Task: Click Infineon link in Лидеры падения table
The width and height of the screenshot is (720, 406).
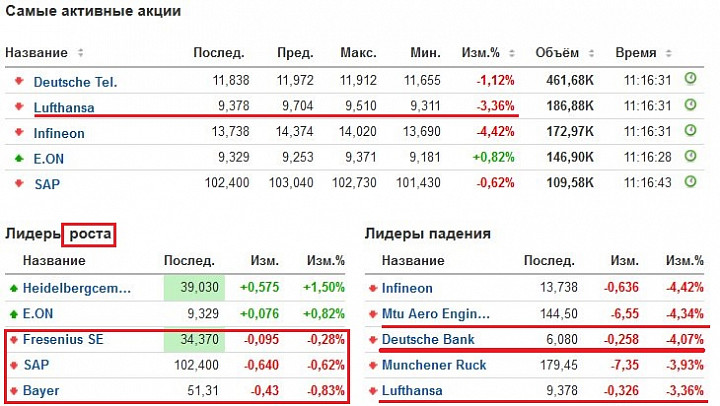Action: (x=407, y=288)
